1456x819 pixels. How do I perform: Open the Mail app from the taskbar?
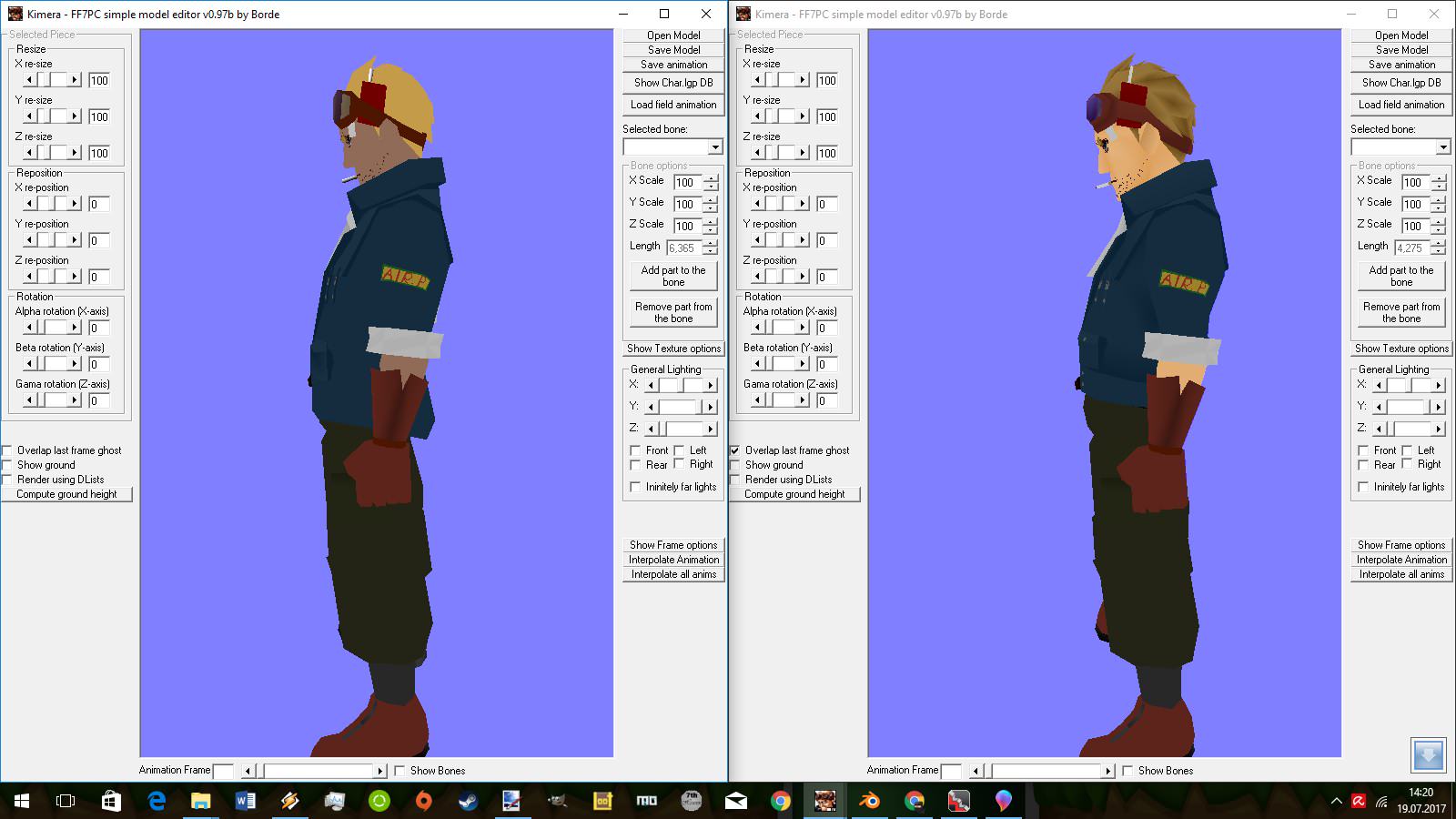(735, 801)
